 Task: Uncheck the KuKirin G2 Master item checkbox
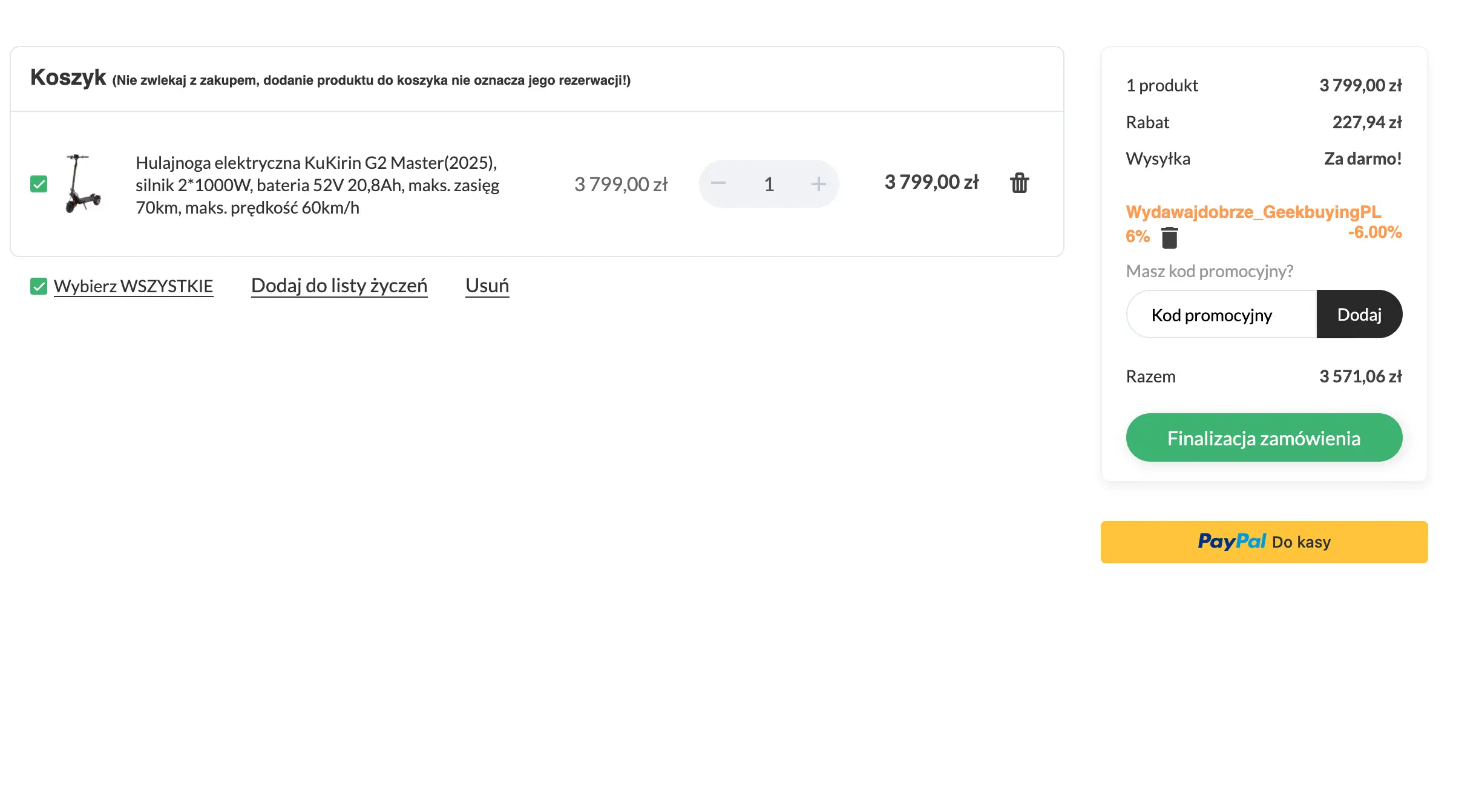tap(39, 184)
